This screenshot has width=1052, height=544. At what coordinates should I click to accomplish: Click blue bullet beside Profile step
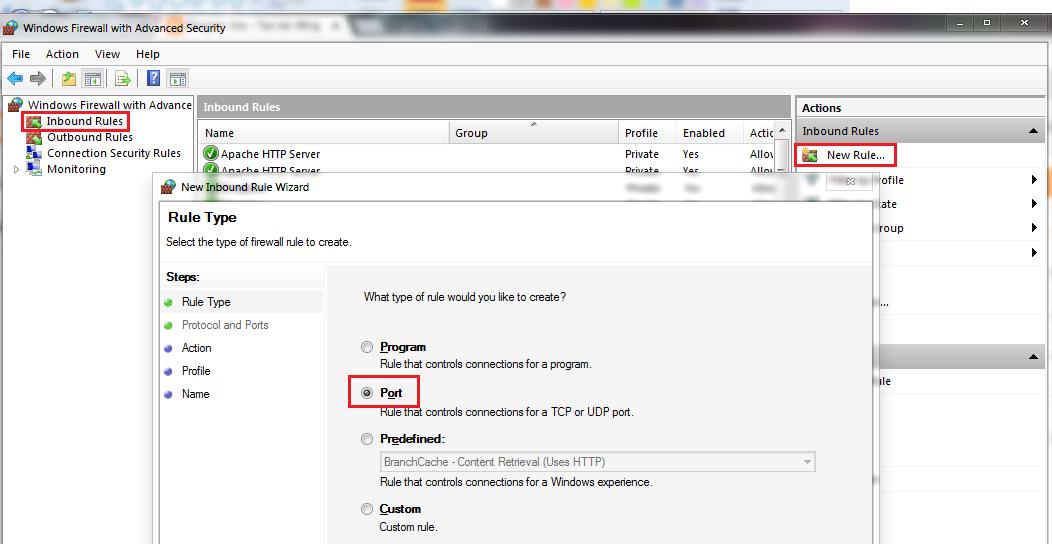tap(168, 371)
